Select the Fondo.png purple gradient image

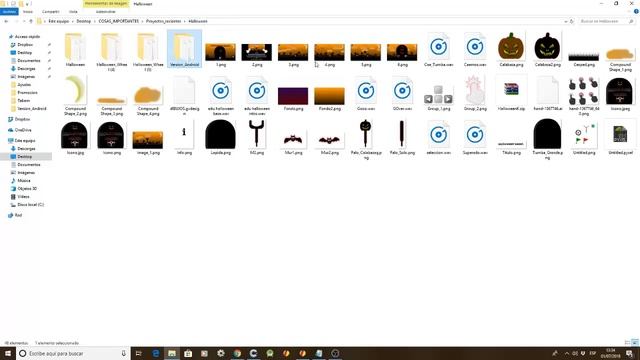tap(293, 97)
